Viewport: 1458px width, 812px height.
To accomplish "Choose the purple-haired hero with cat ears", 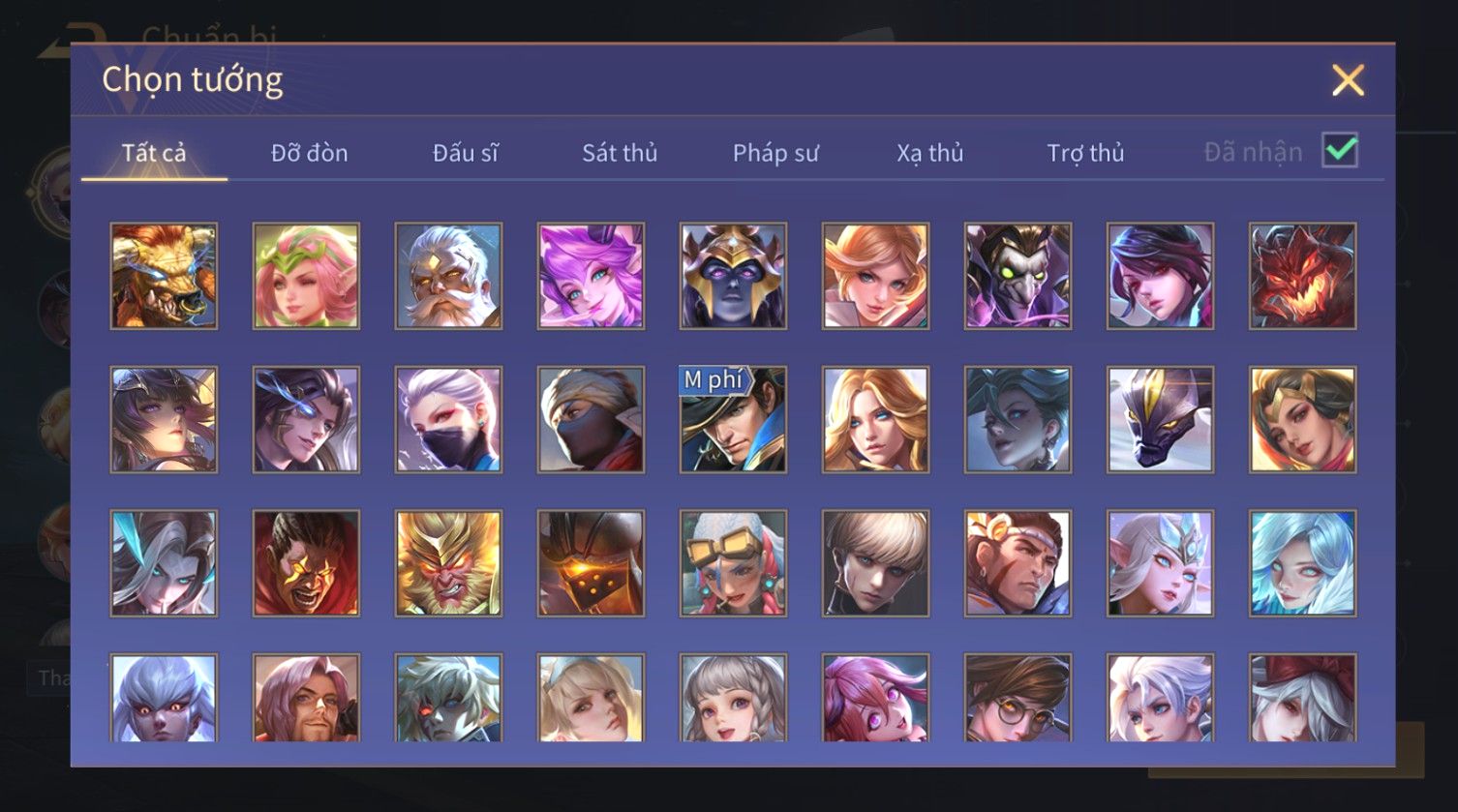I will [x=591, y=276].
